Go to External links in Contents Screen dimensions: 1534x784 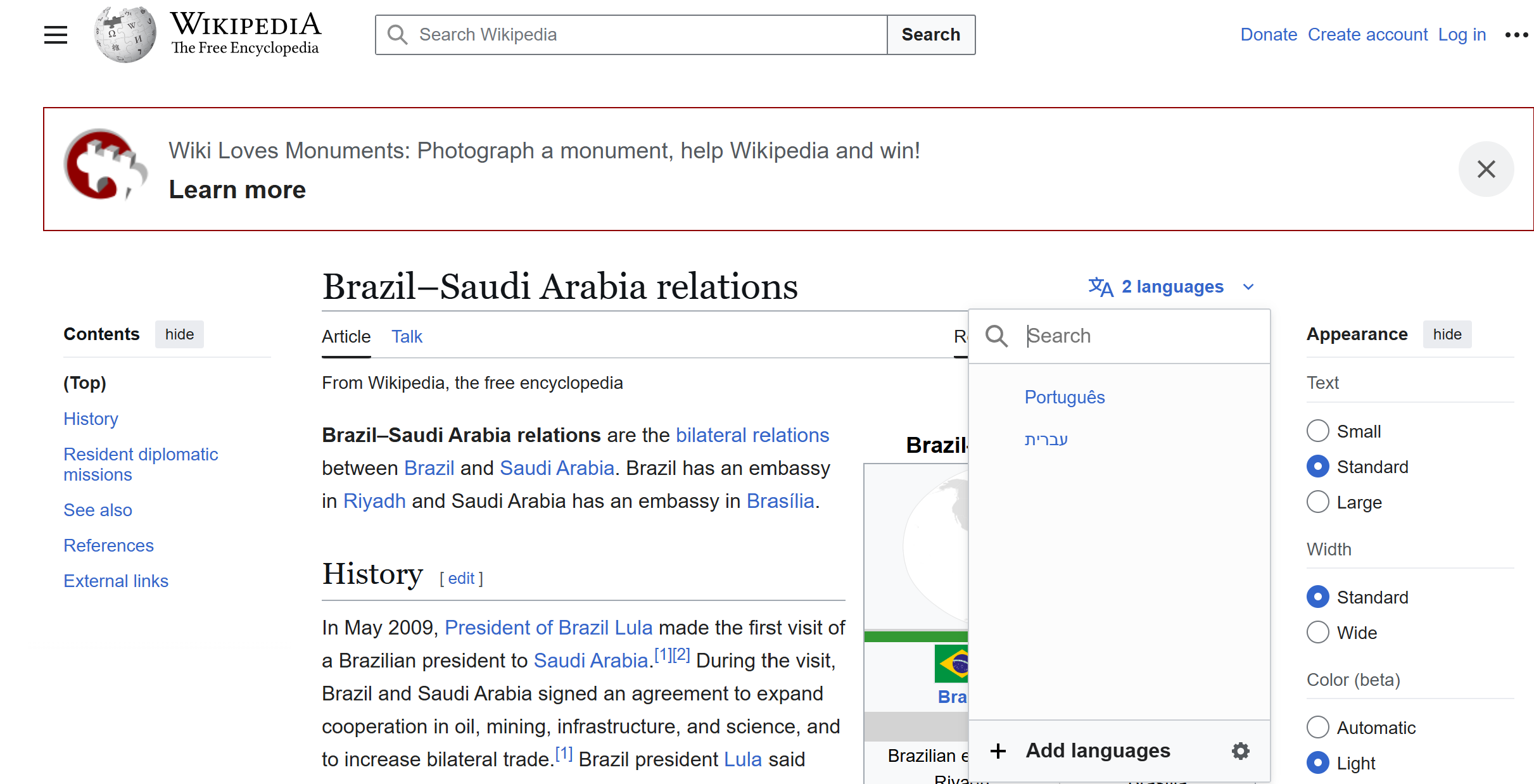coord(116,581)
